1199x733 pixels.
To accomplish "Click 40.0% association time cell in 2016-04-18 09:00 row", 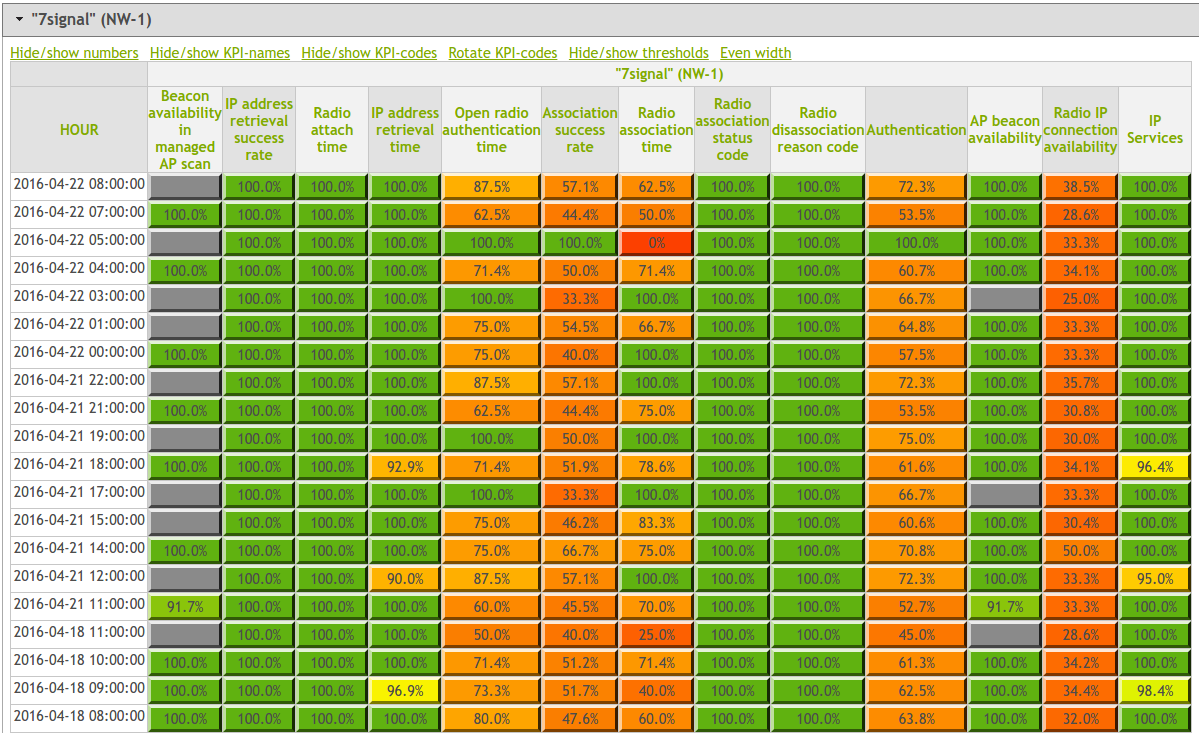I will [656, 691].
